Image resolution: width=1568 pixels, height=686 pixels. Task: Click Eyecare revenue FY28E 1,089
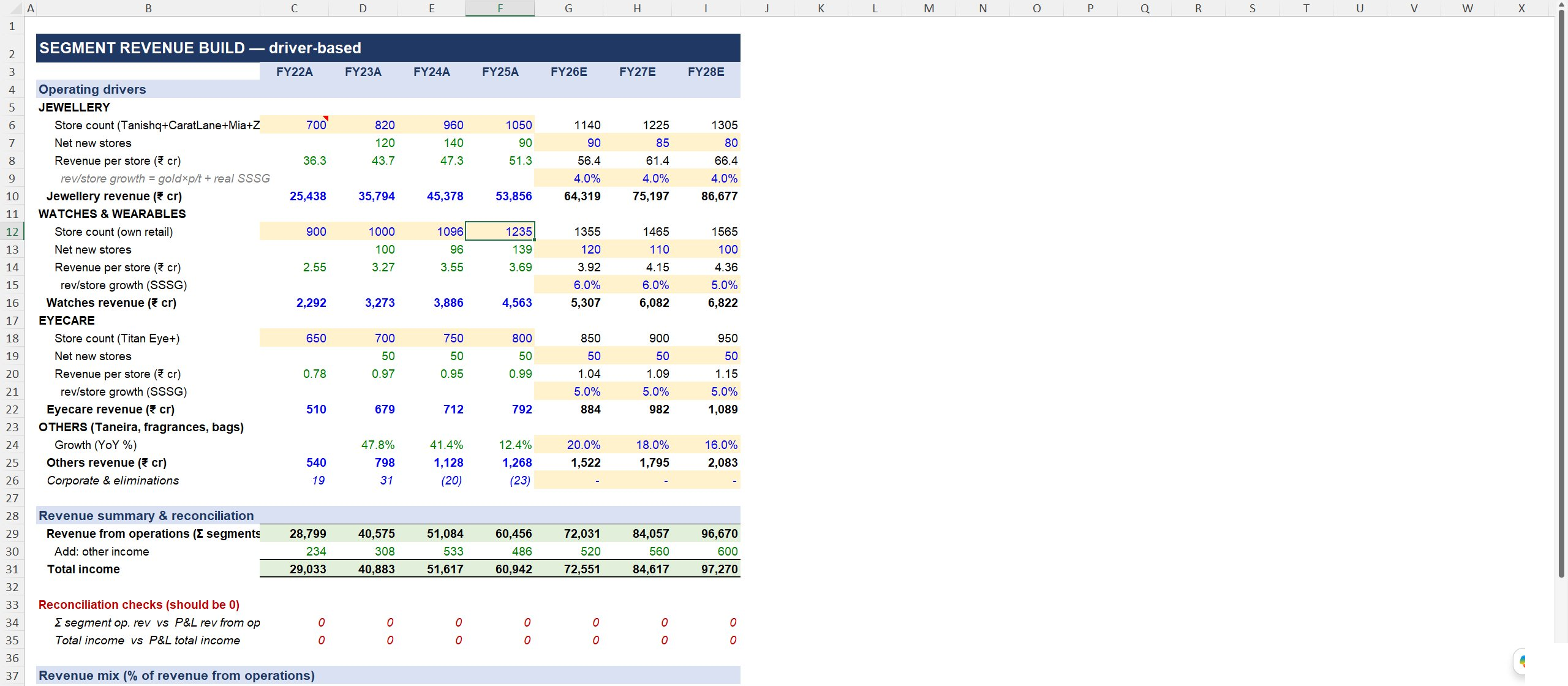click(706, 409)
